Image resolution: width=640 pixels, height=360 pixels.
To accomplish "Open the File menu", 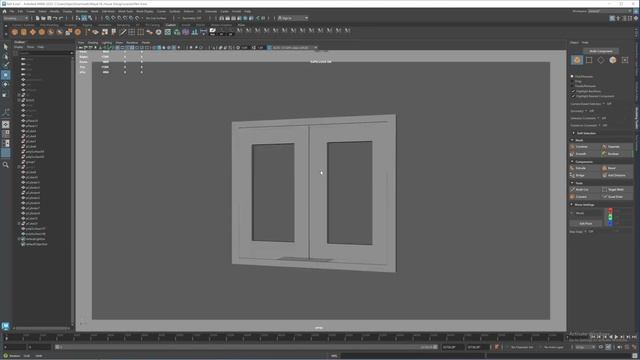I will 12,11.
